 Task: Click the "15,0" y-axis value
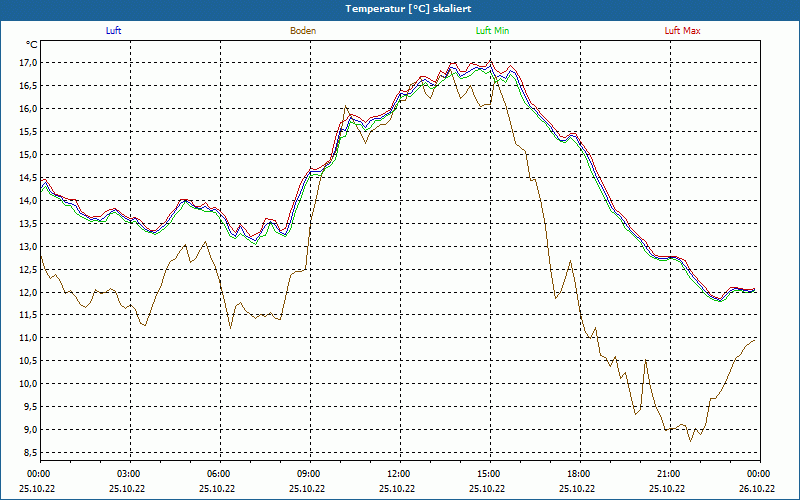coord(28,155)
